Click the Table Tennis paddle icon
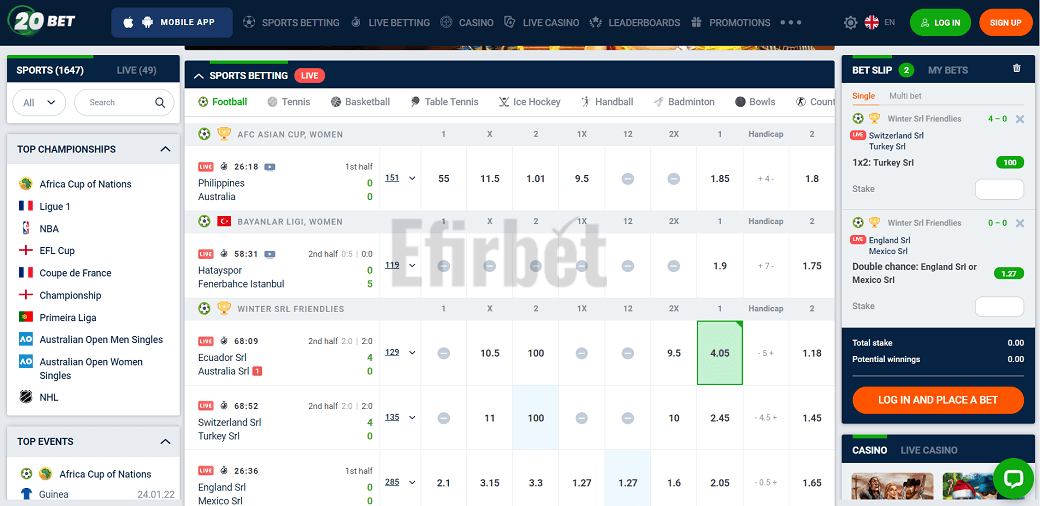1040x506 pixels. pos(415,102)
